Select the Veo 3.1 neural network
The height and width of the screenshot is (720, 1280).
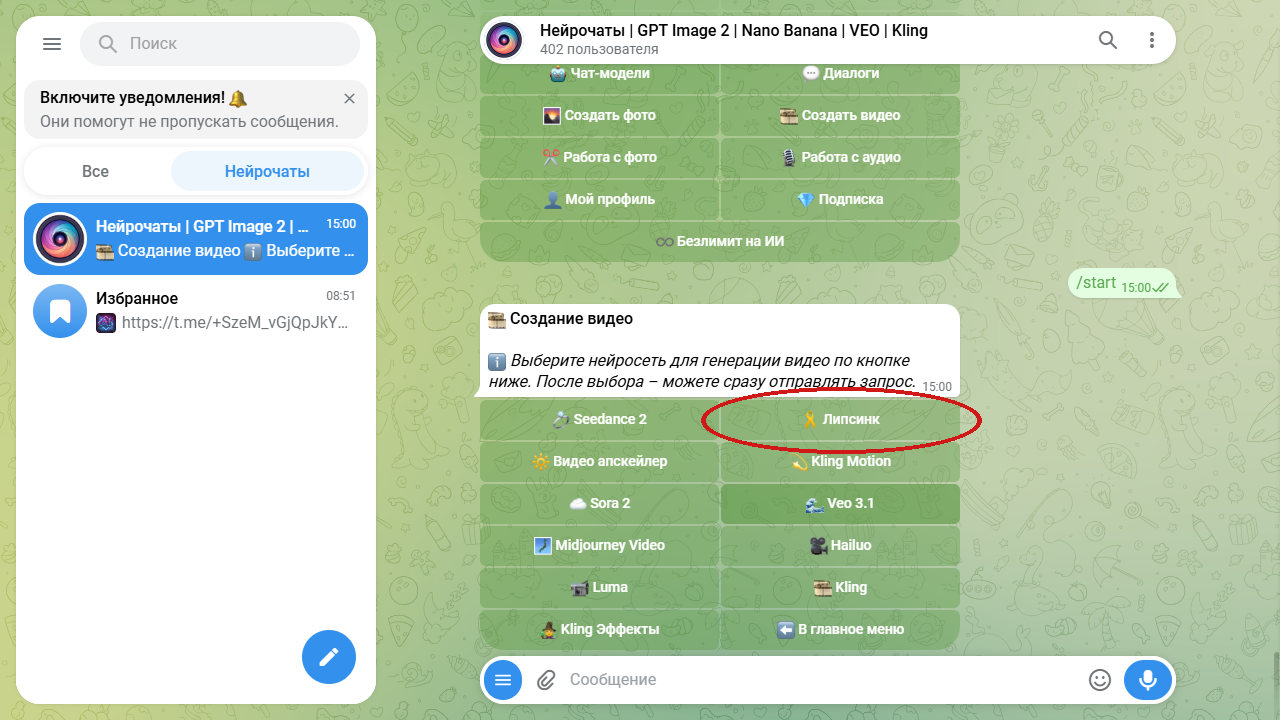click(840, 504)
